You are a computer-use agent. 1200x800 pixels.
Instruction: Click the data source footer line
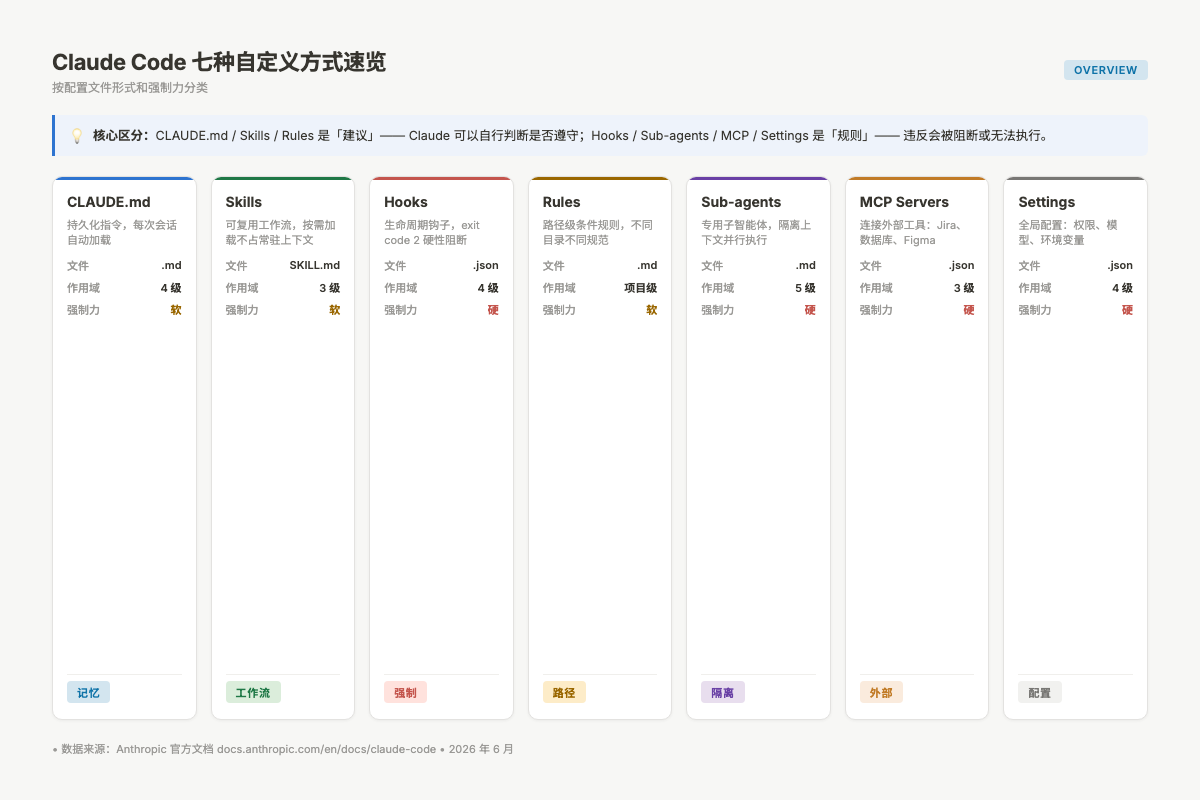[x=283, y=749]
